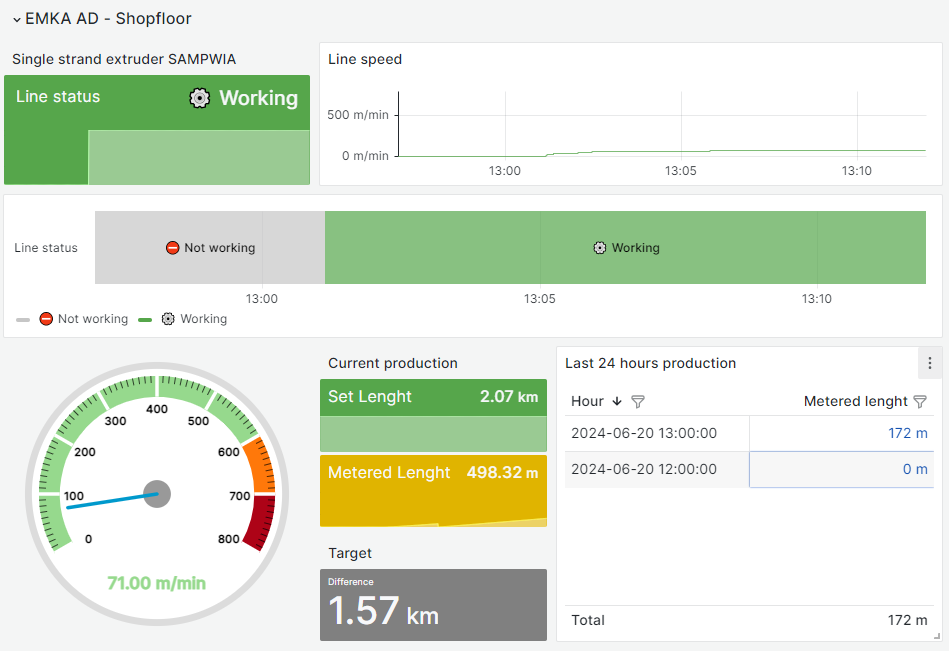Click the 2024-06-20 12:00:00 hour cell
Screen dimensions: 949x651
[x=644, y=469]
